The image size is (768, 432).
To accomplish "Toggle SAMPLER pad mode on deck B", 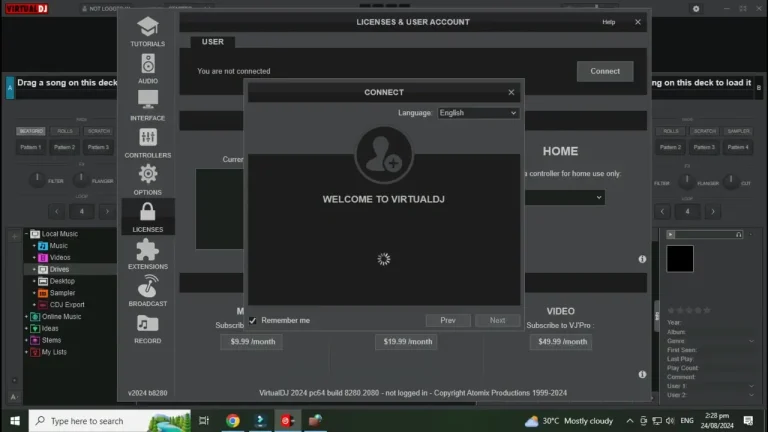I will pyautogui.click(x=738, y=131).
